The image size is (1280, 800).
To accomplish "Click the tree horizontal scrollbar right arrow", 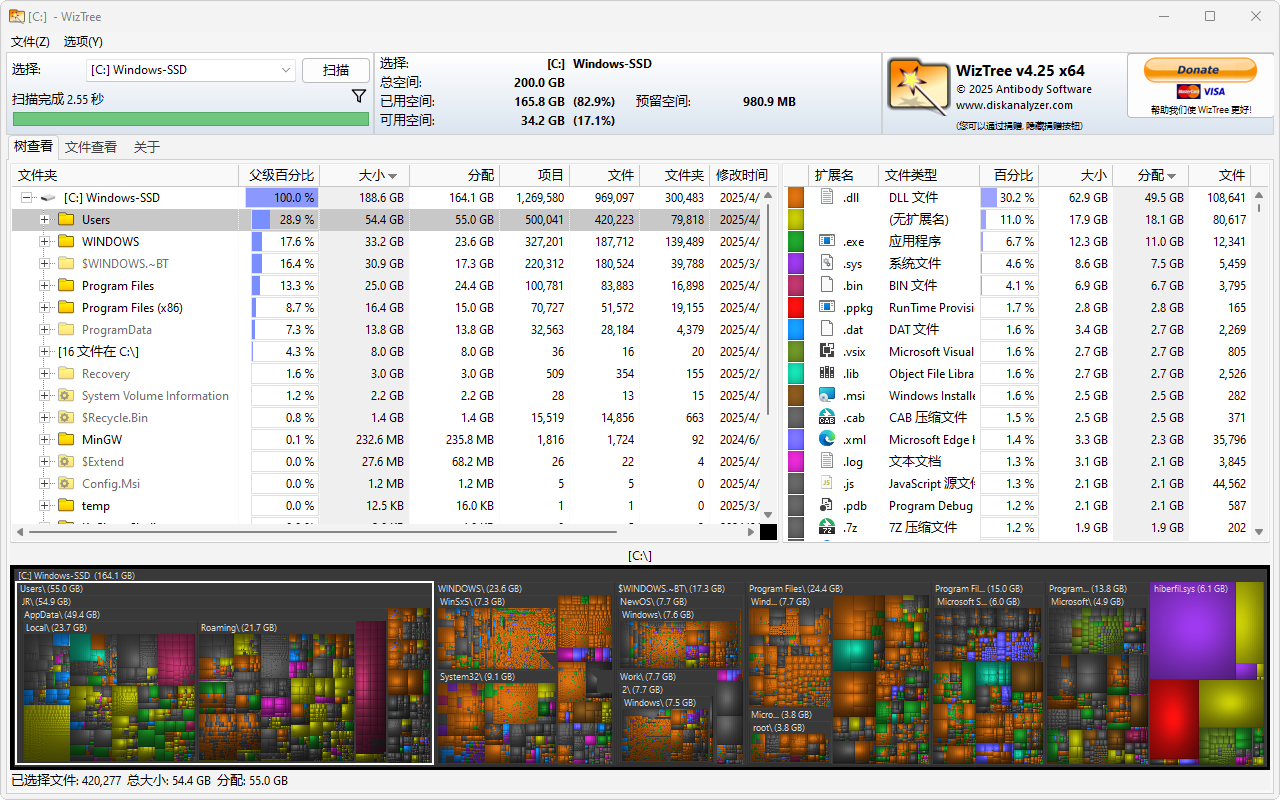I will 751,532.
